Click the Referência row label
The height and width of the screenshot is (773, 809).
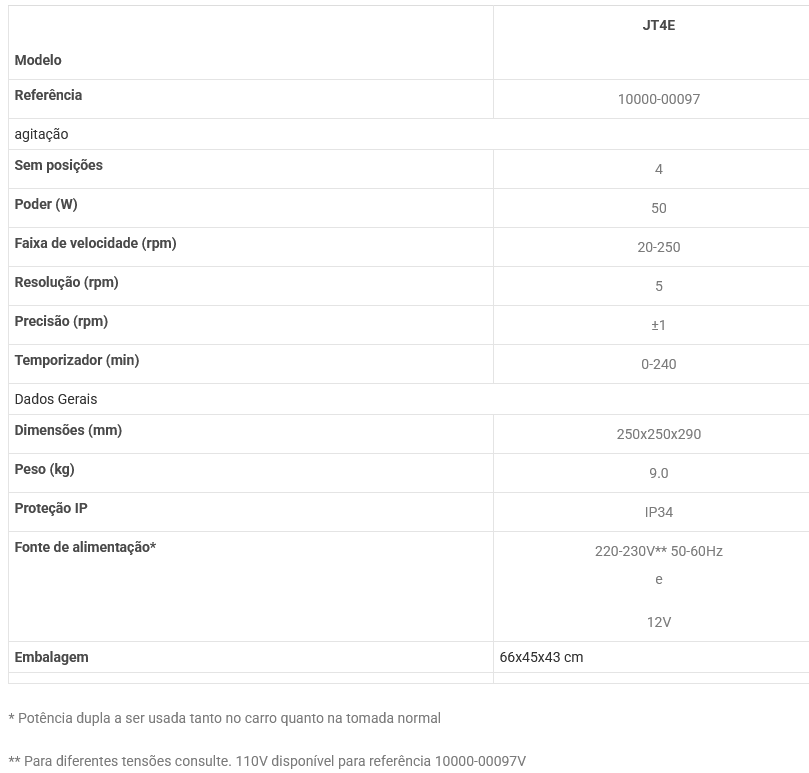tap(48, 95)
